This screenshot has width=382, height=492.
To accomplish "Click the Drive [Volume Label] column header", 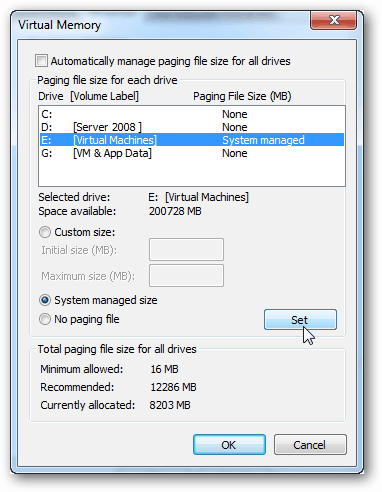I will [88, 96].
